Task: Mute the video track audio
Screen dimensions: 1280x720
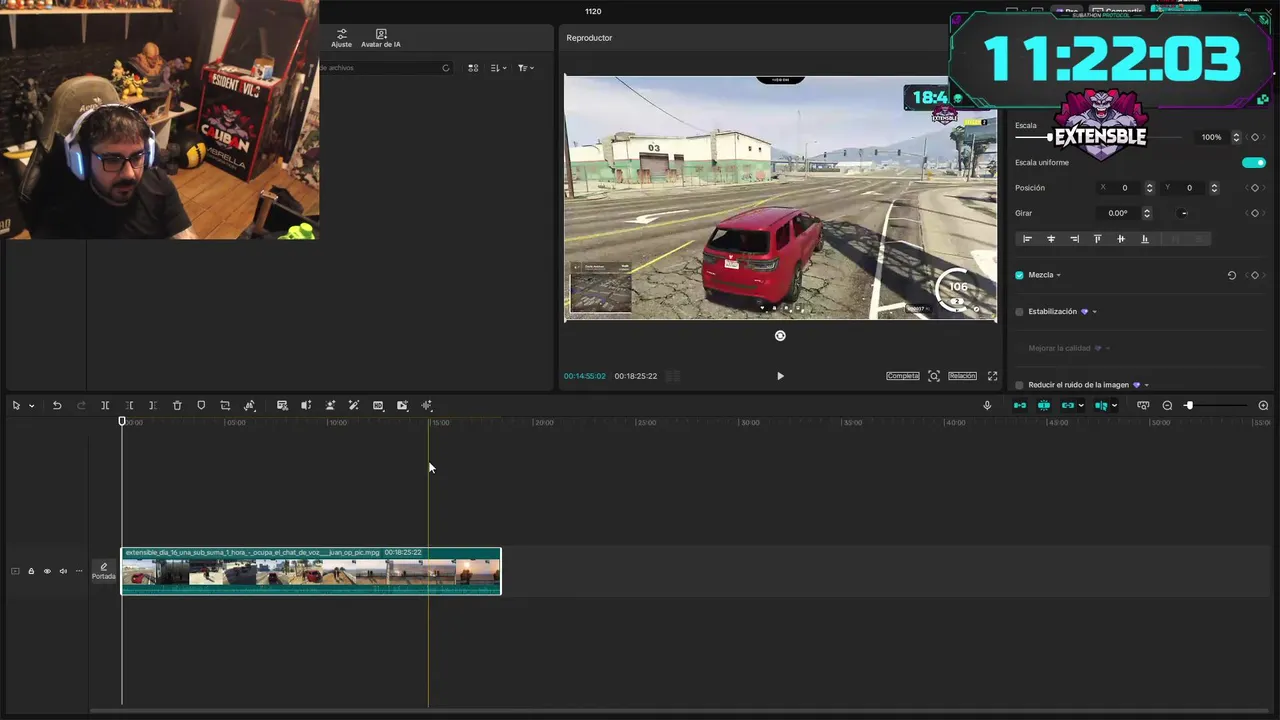Action: 63,571
